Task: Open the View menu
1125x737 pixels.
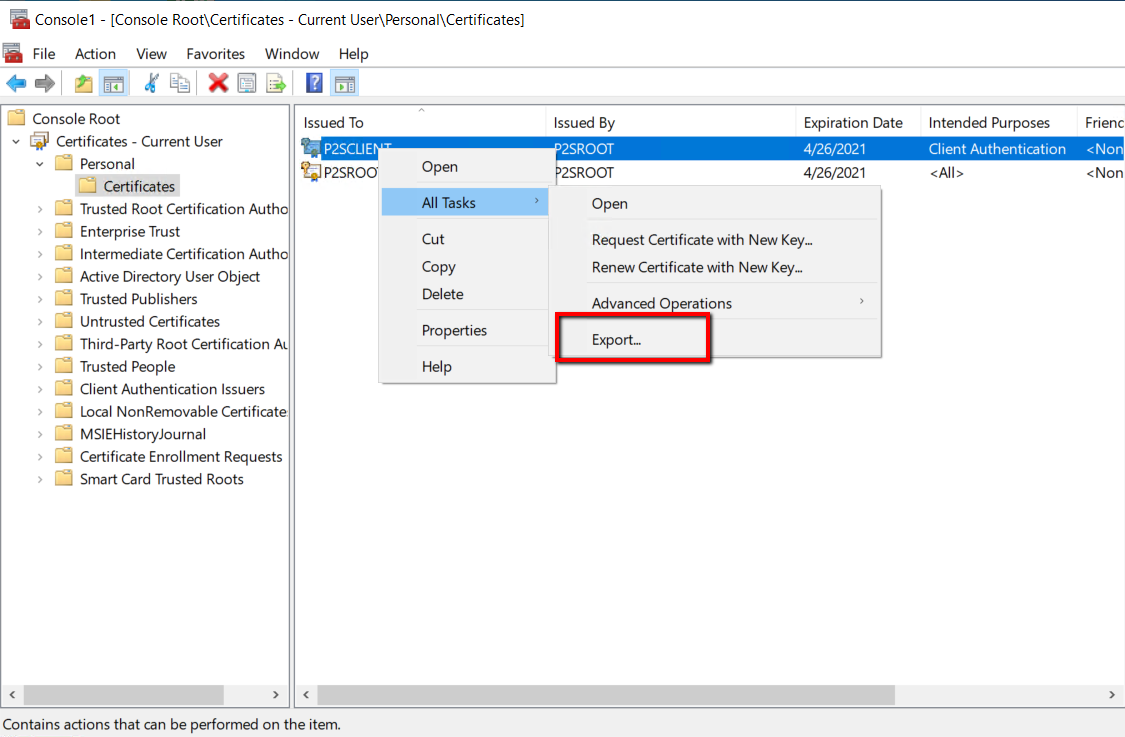Action: click(x=151, y=54)
